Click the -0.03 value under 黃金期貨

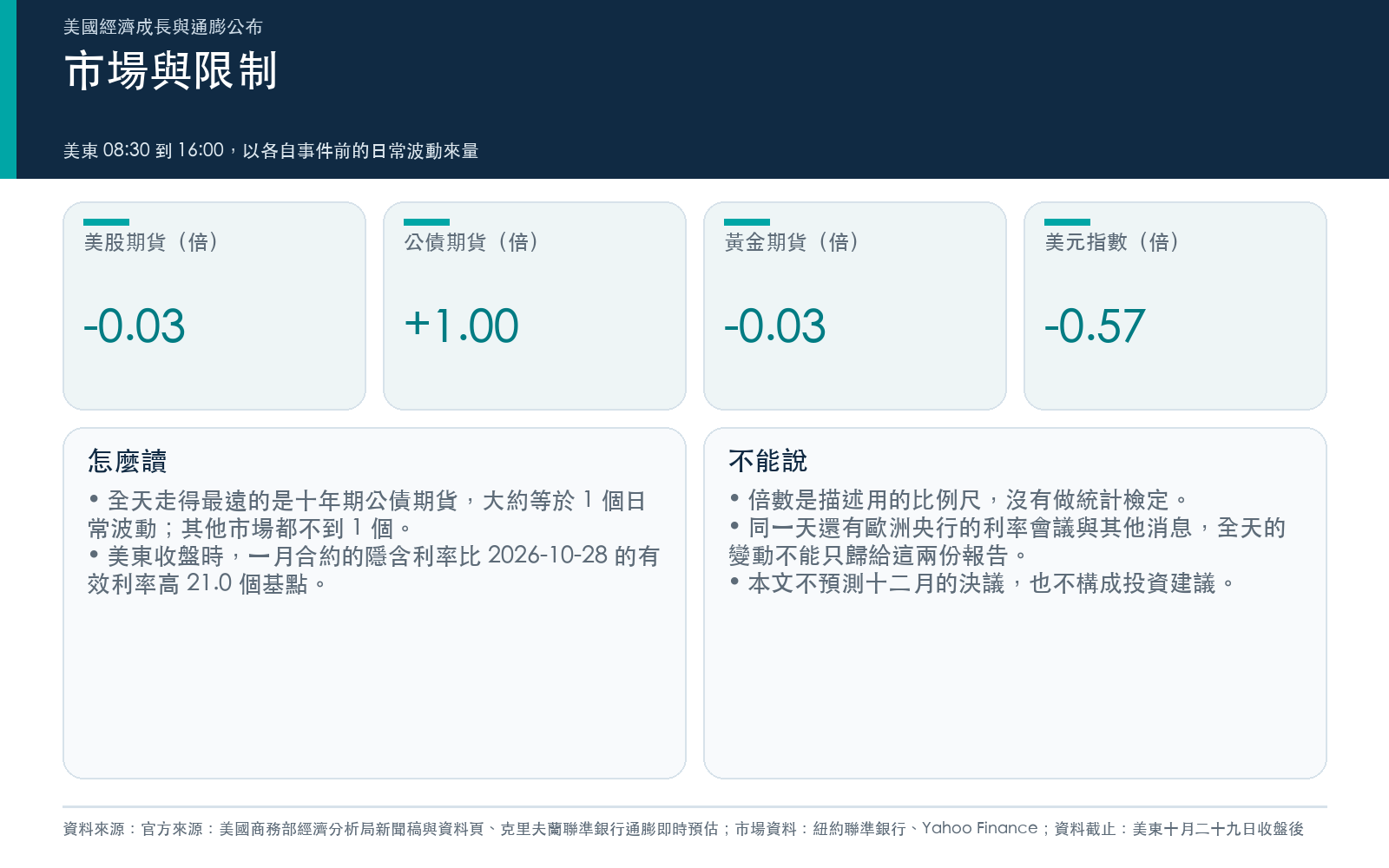(775, 326)
